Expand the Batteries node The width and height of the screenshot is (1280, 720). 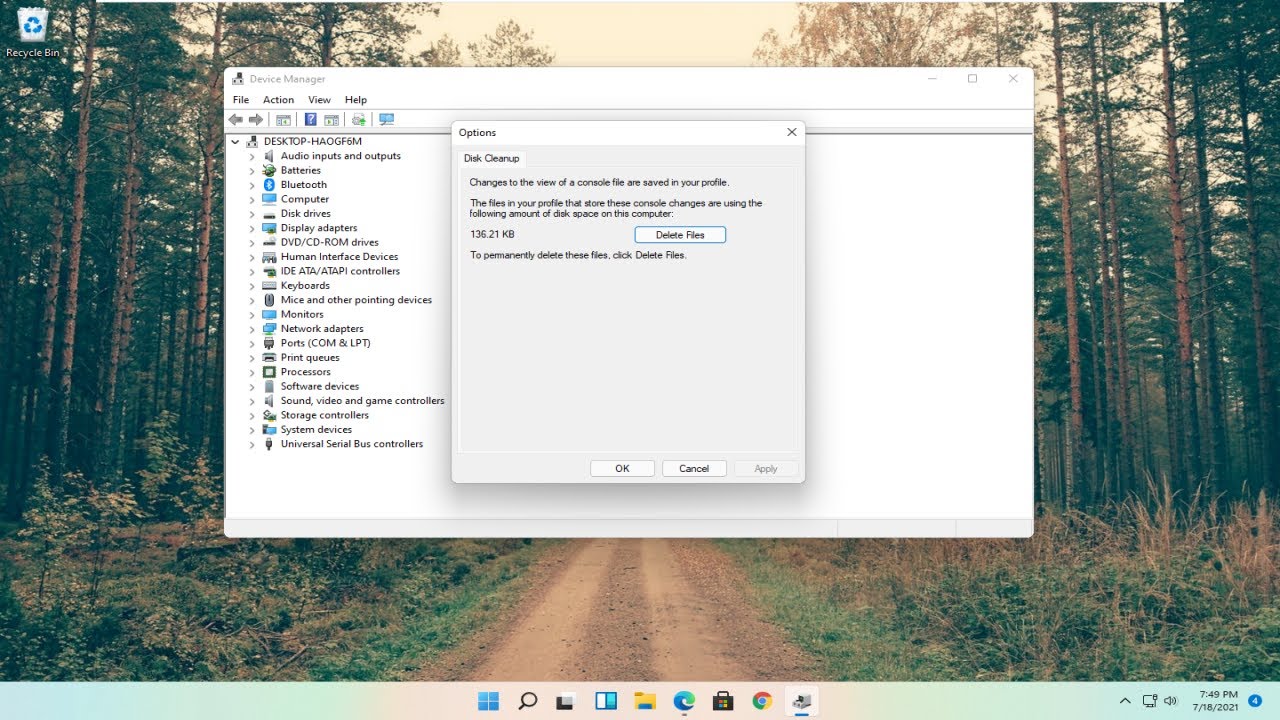pos(252,171)
